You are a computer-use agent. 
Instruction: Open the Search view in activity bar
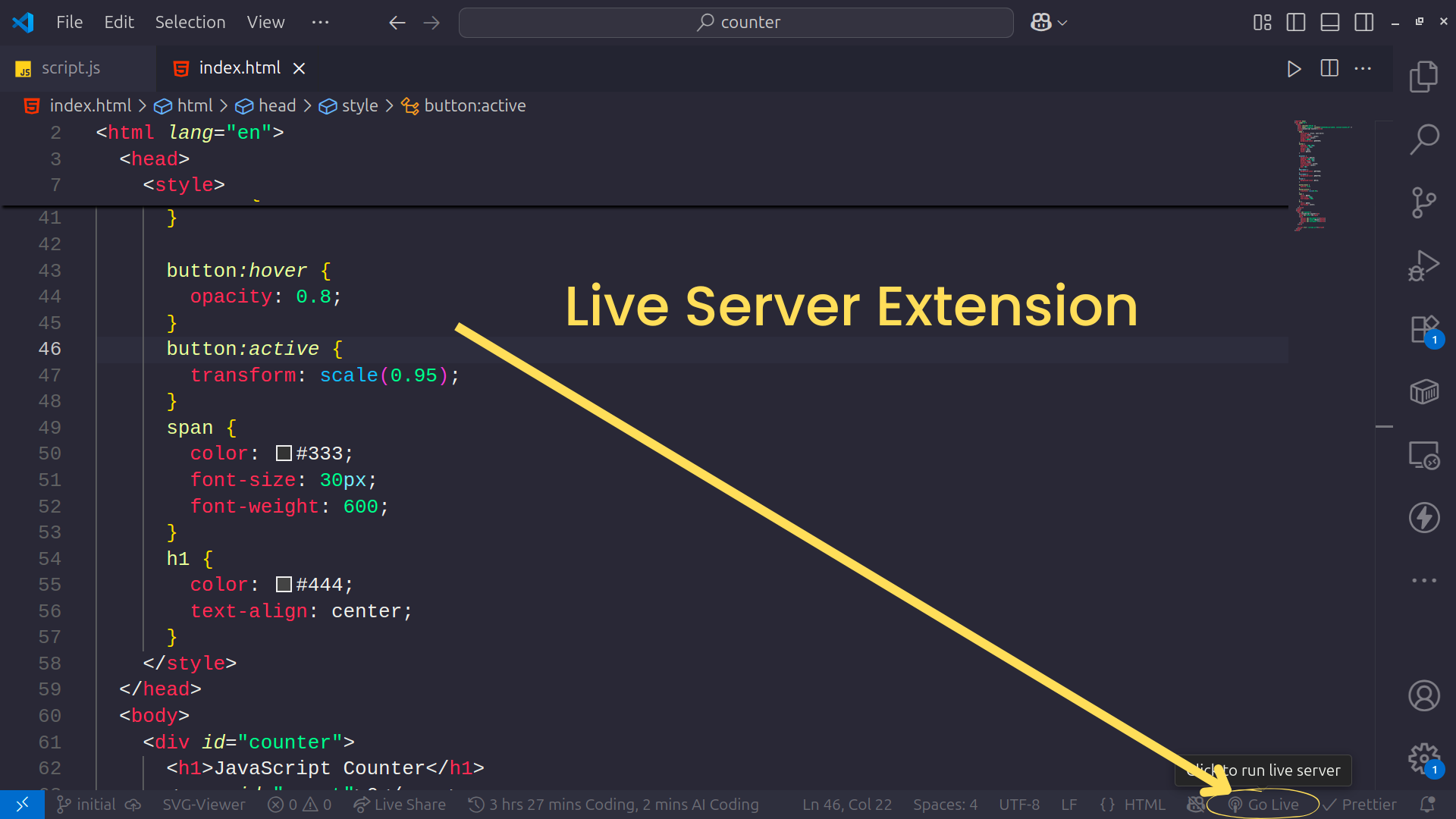(x=1423, y=140)
